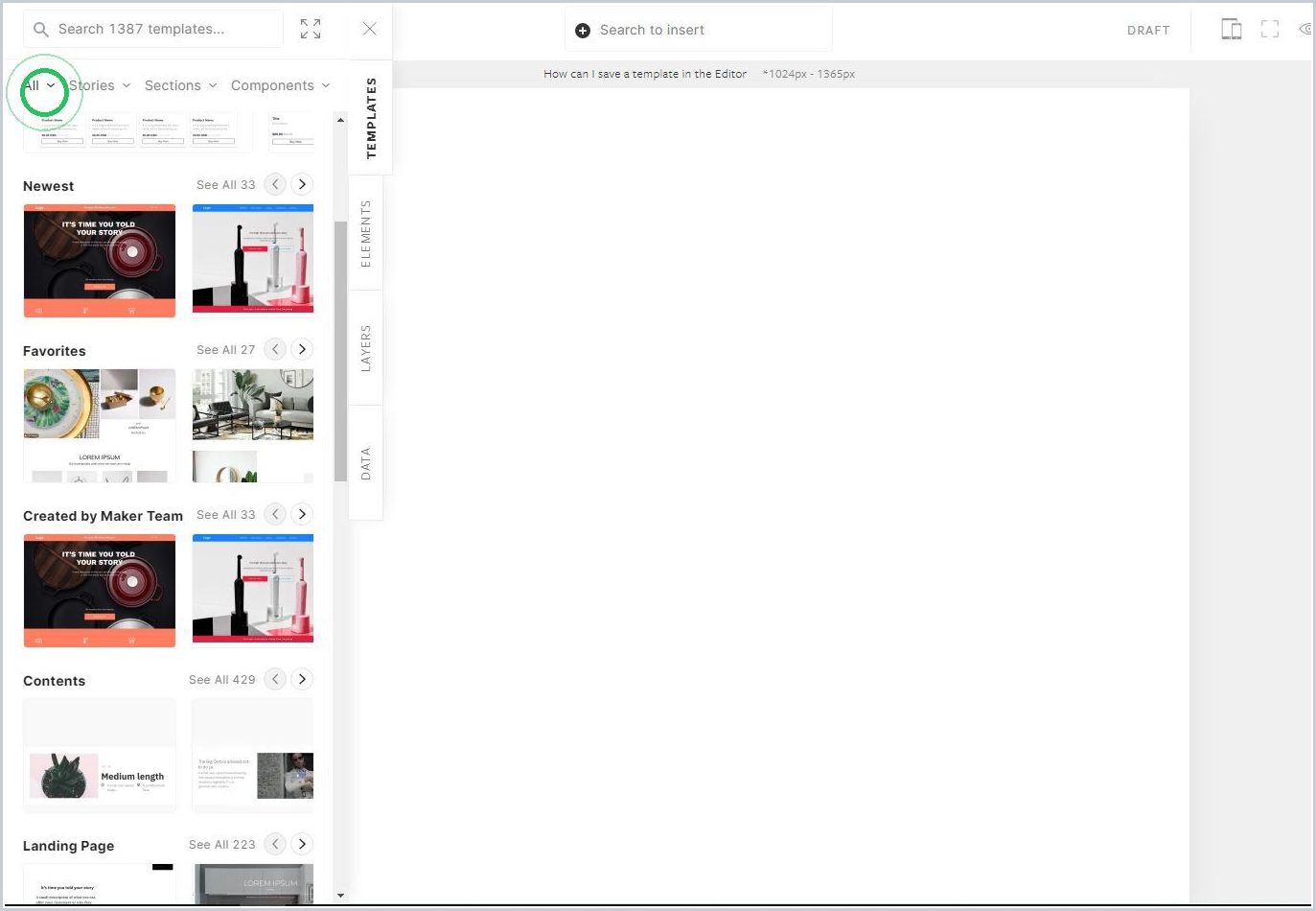Click See All 33 for Newest
The image size is (1316, 911).
click(x=226, y=185)
